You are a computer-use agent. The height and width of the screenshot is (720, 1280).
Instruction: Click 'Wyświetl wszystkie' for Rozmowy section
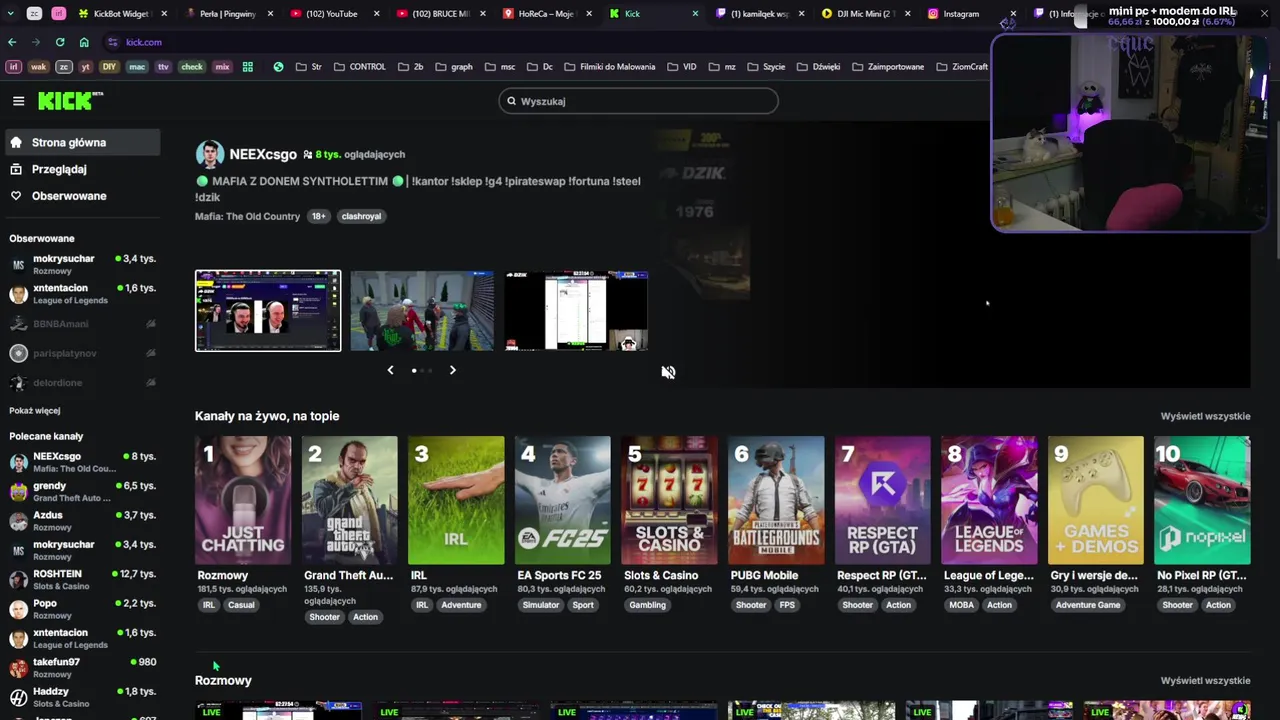coord(1205,680)
